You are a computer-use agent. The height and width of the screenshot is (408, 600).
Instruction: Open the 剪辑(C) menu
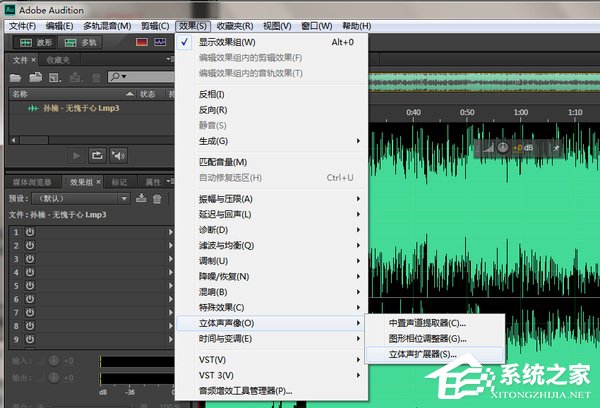(155, 26)
